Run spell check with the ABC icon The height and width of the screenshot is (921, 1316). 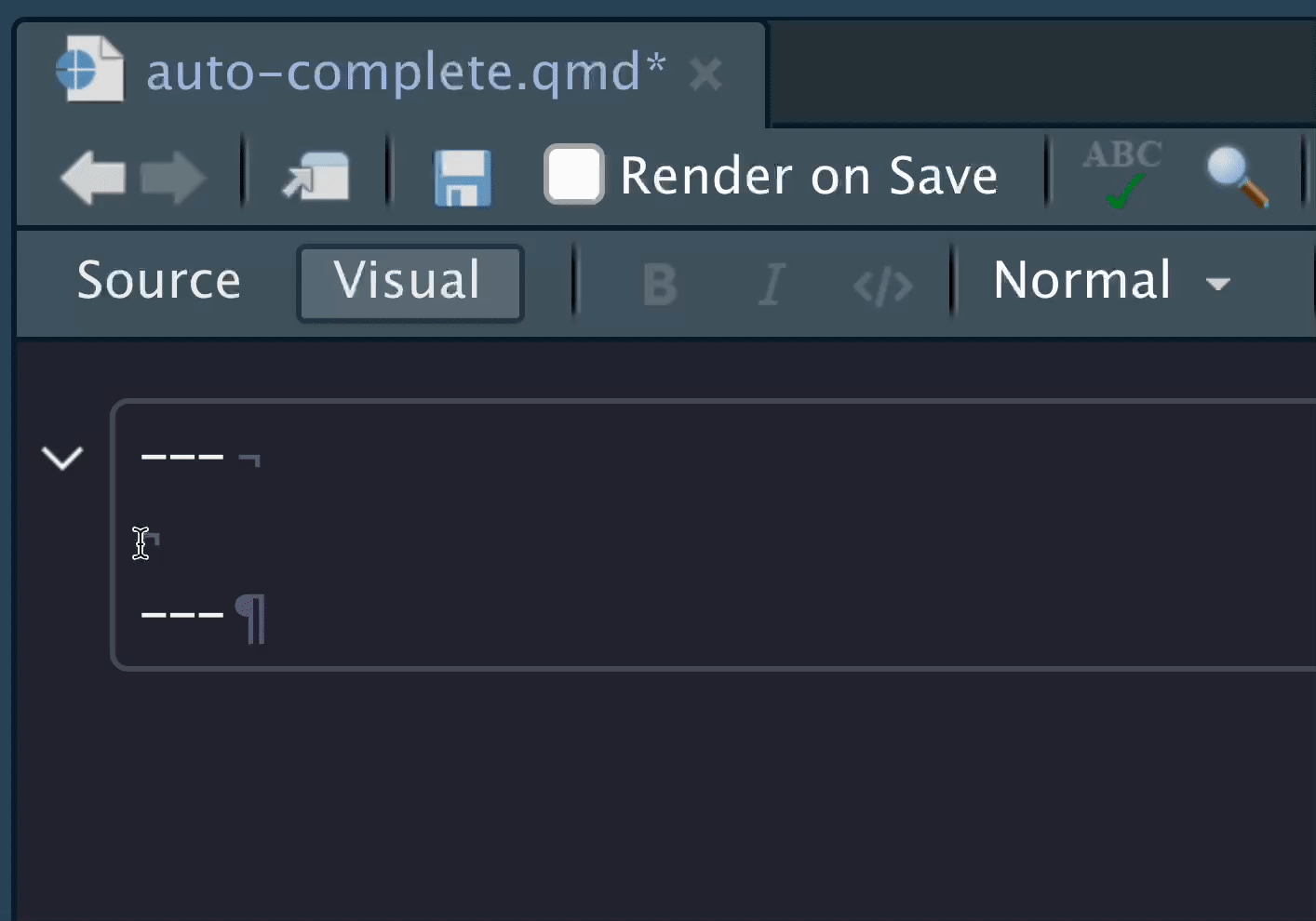pos(1122,173)
